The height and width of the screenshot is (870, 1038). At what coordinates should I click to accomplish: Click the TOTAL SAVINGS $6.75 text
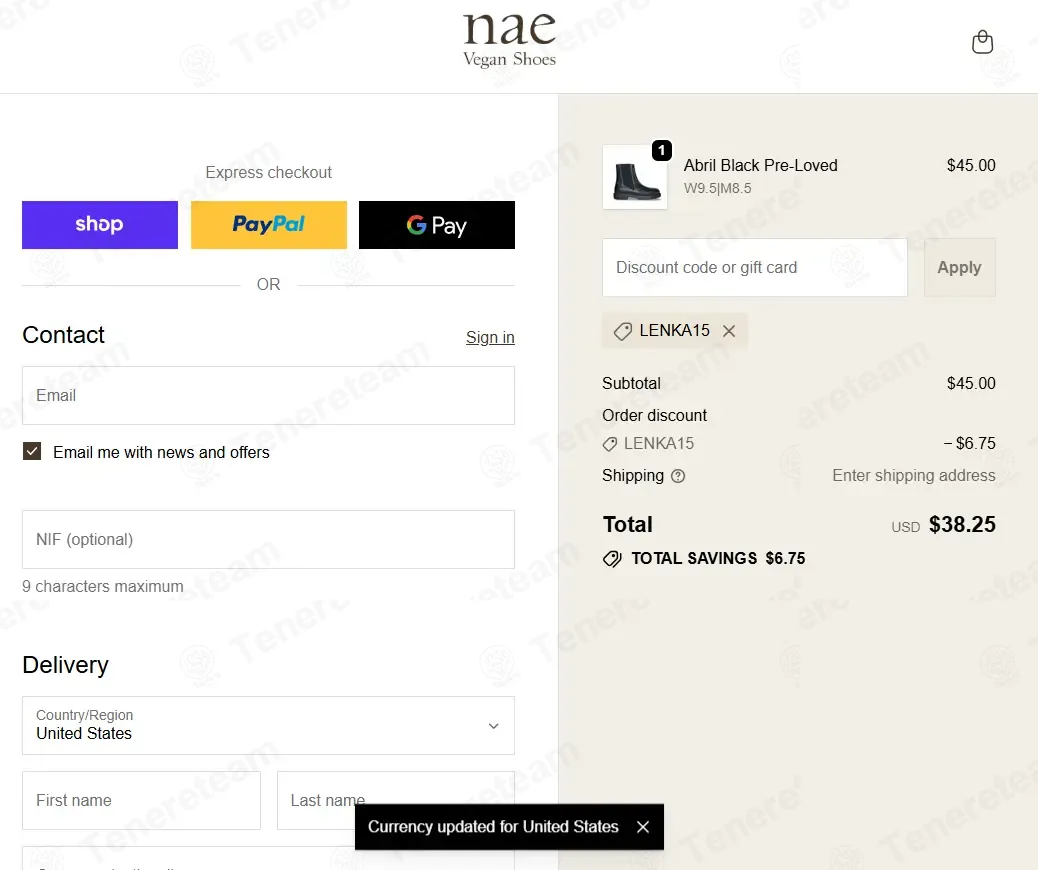point(718,558)
